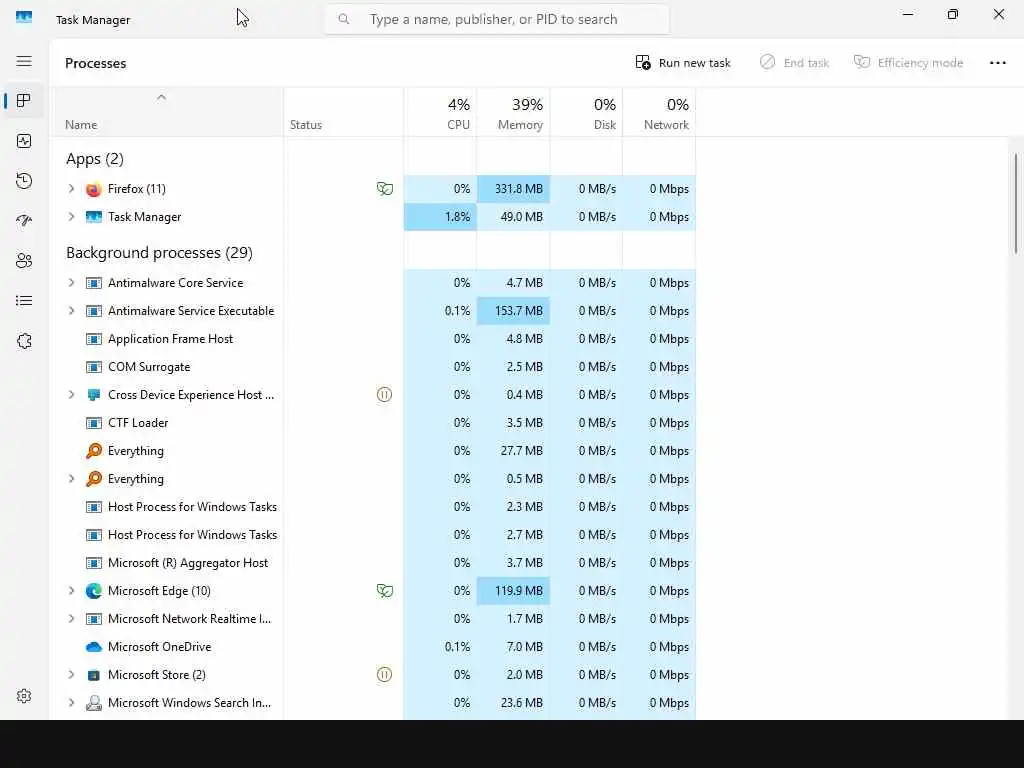Expand the Microsoft Windows Search group

pos(71,703)
